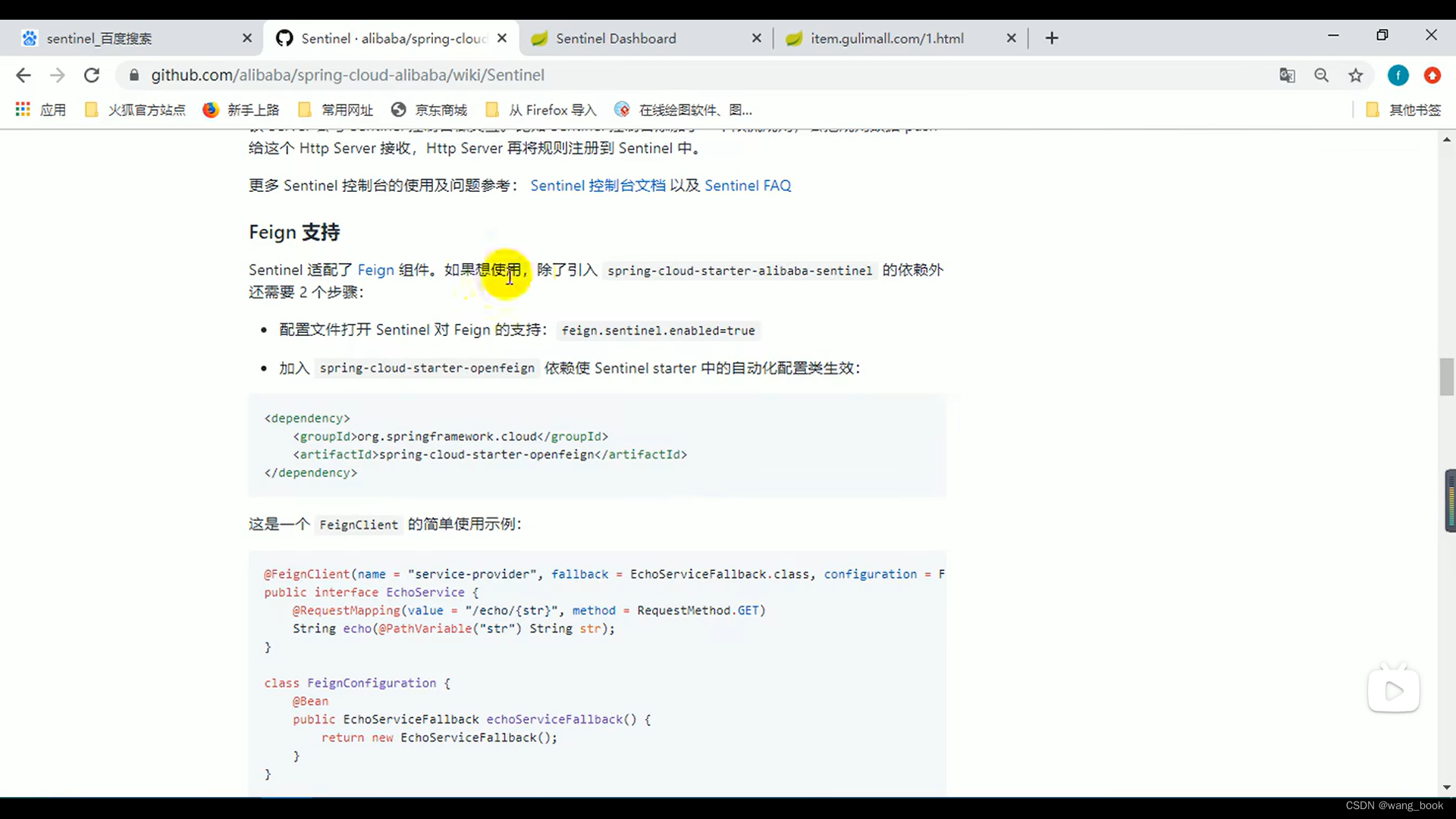Click the padlock security icon in address bar

coord(133,75)
